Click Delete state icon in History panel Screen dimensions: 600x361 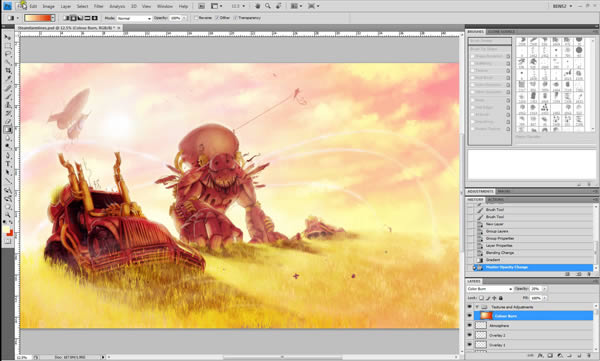tap(589, 274)
